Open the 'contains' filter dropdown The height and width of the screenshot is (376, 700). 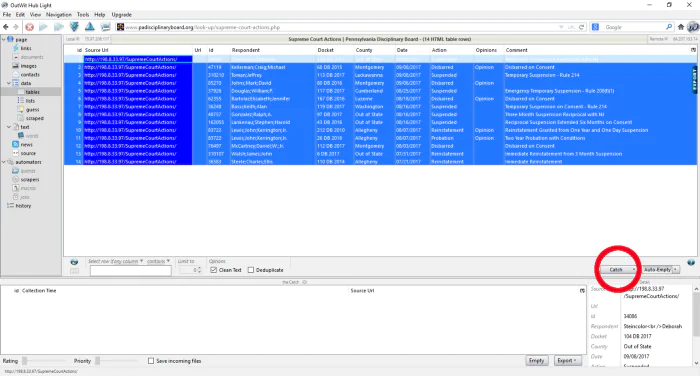coord(158,261)
